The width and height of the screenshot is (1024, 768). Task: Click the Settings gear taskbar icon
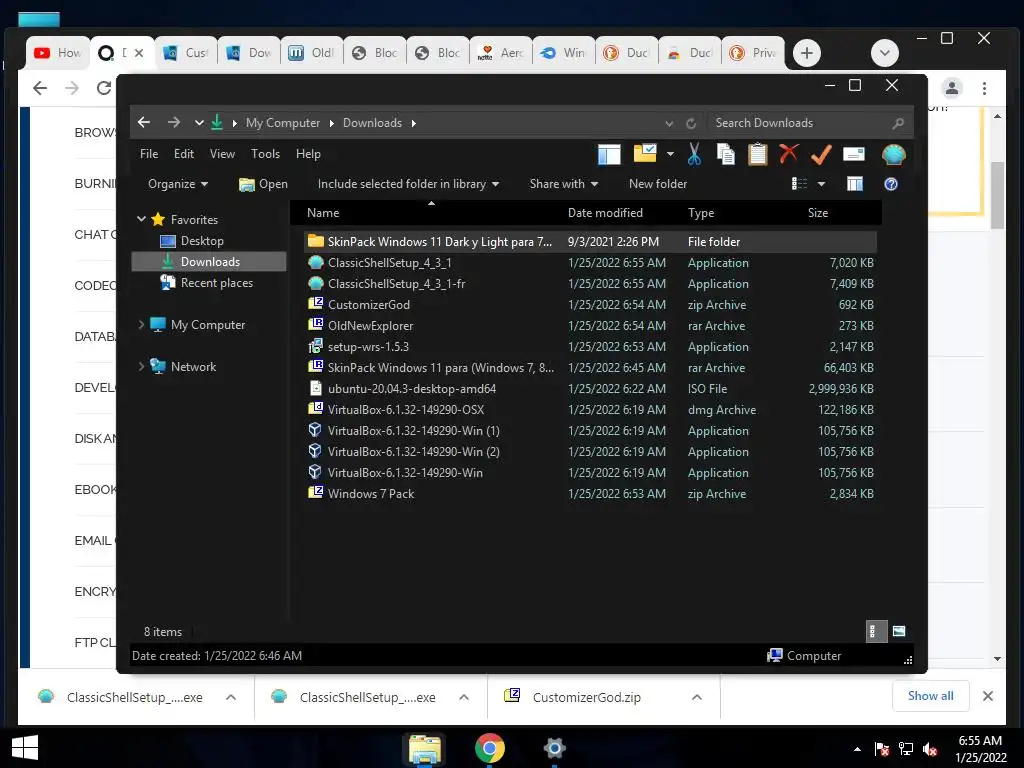[x=554, y=748]
